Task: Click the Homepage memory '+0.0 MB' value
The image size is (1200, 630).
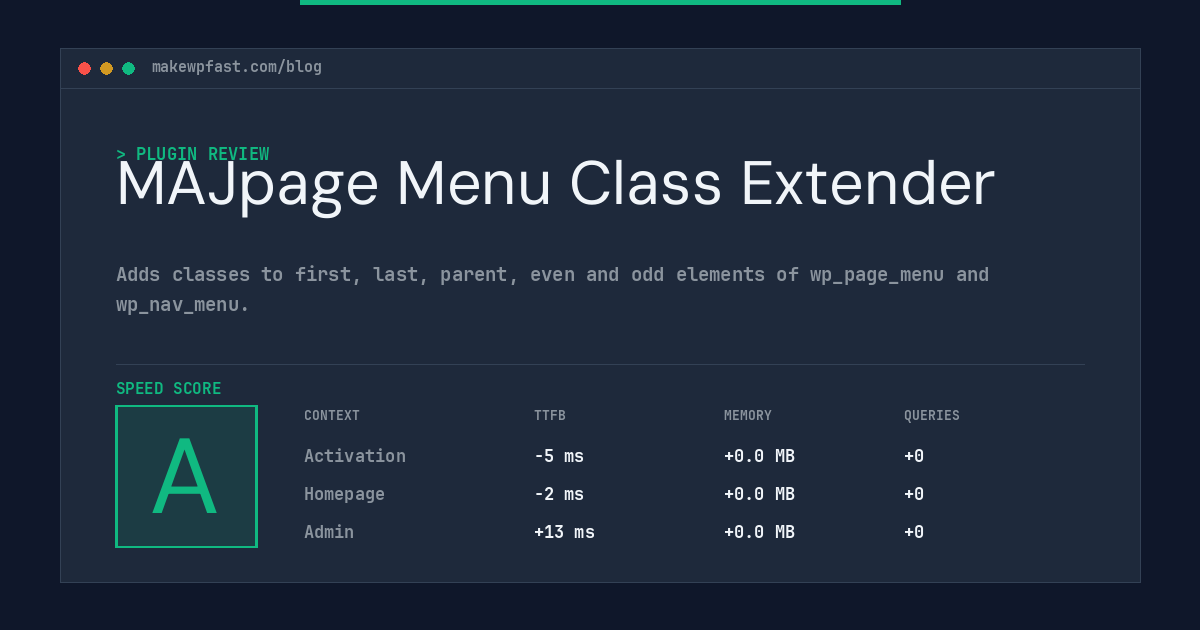Action: coord(759,494)
